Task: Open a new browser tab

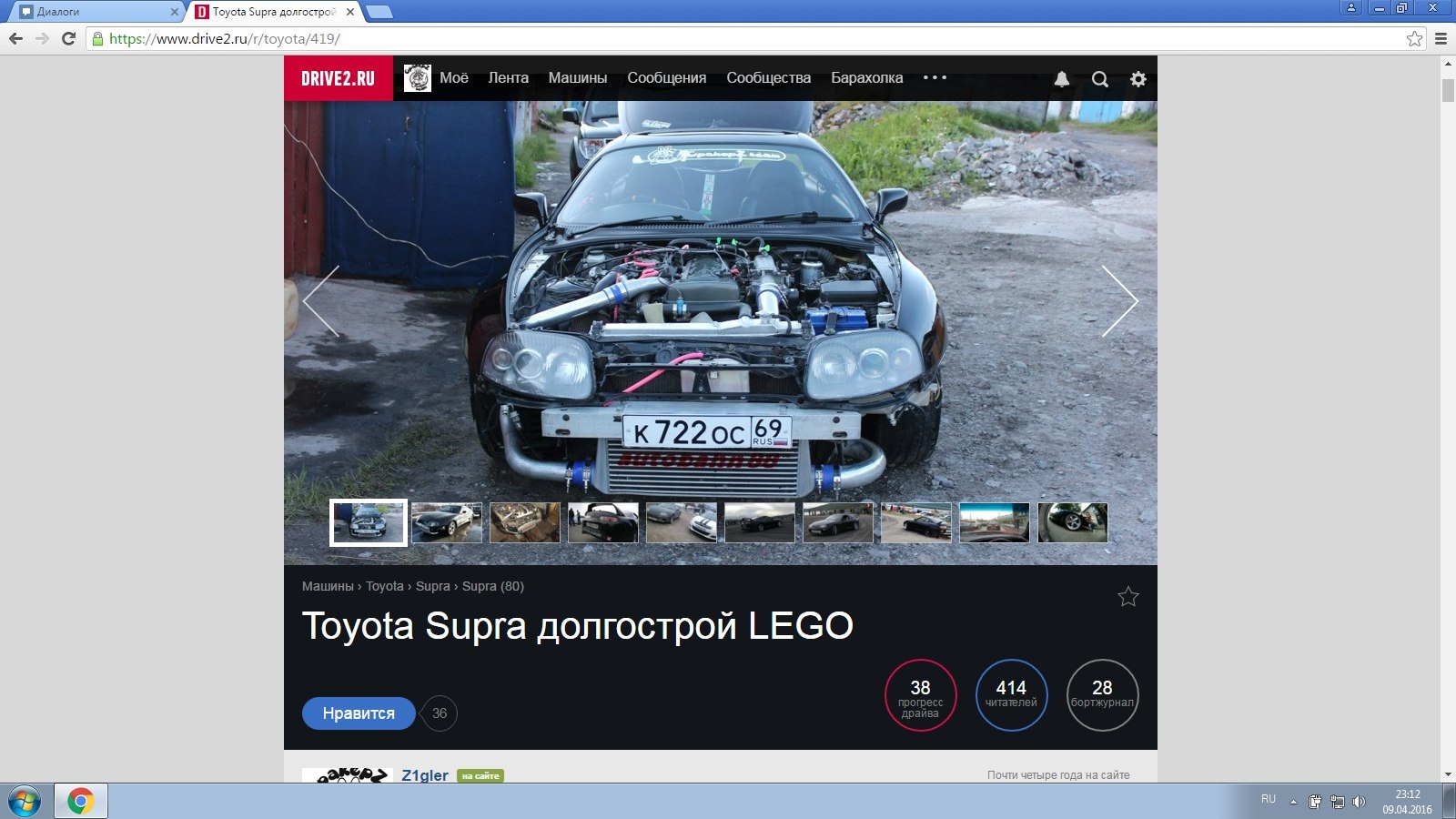Action: [x=379, y=12]
